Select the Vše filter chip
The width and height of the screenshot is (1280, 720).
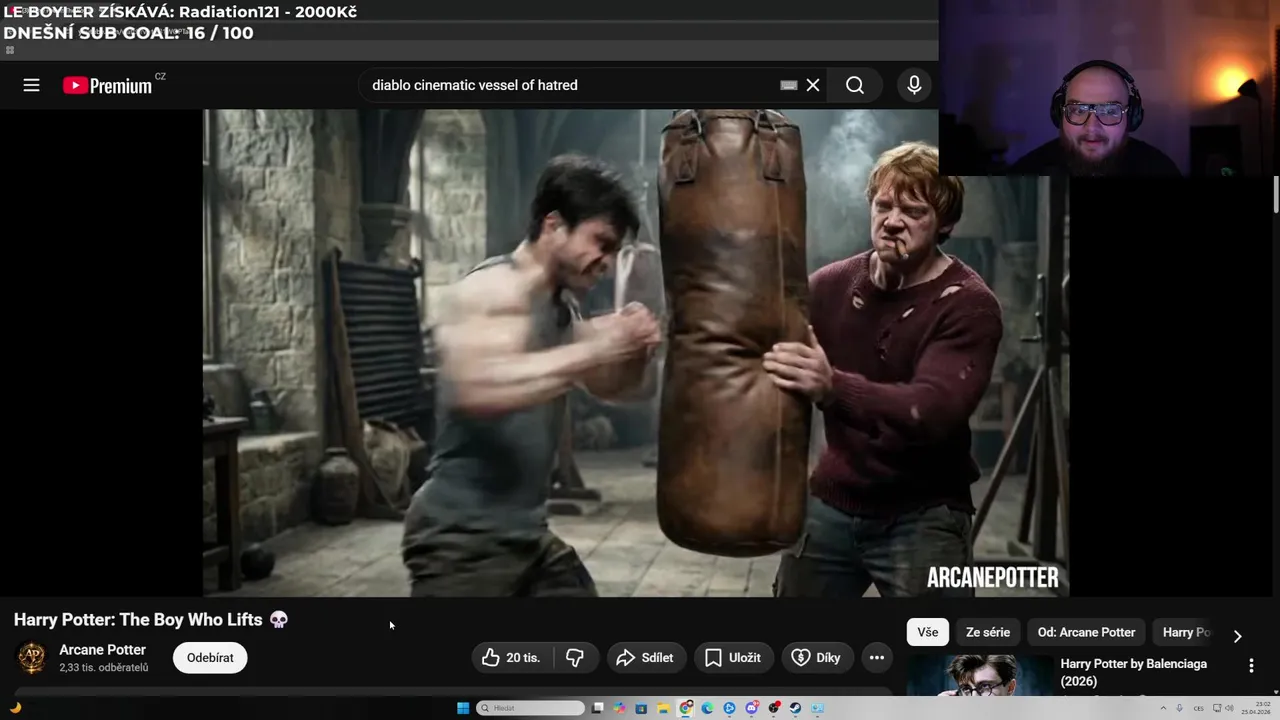(928, 632)
